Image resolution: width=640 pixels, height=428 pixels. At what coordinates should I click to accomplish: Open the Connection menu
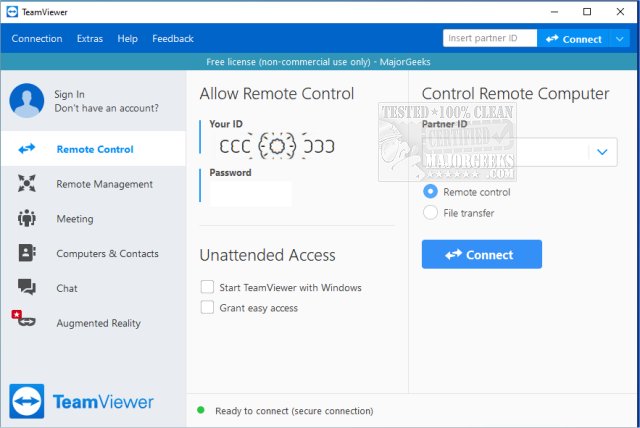pyautogui.click(x=37, y=39)
